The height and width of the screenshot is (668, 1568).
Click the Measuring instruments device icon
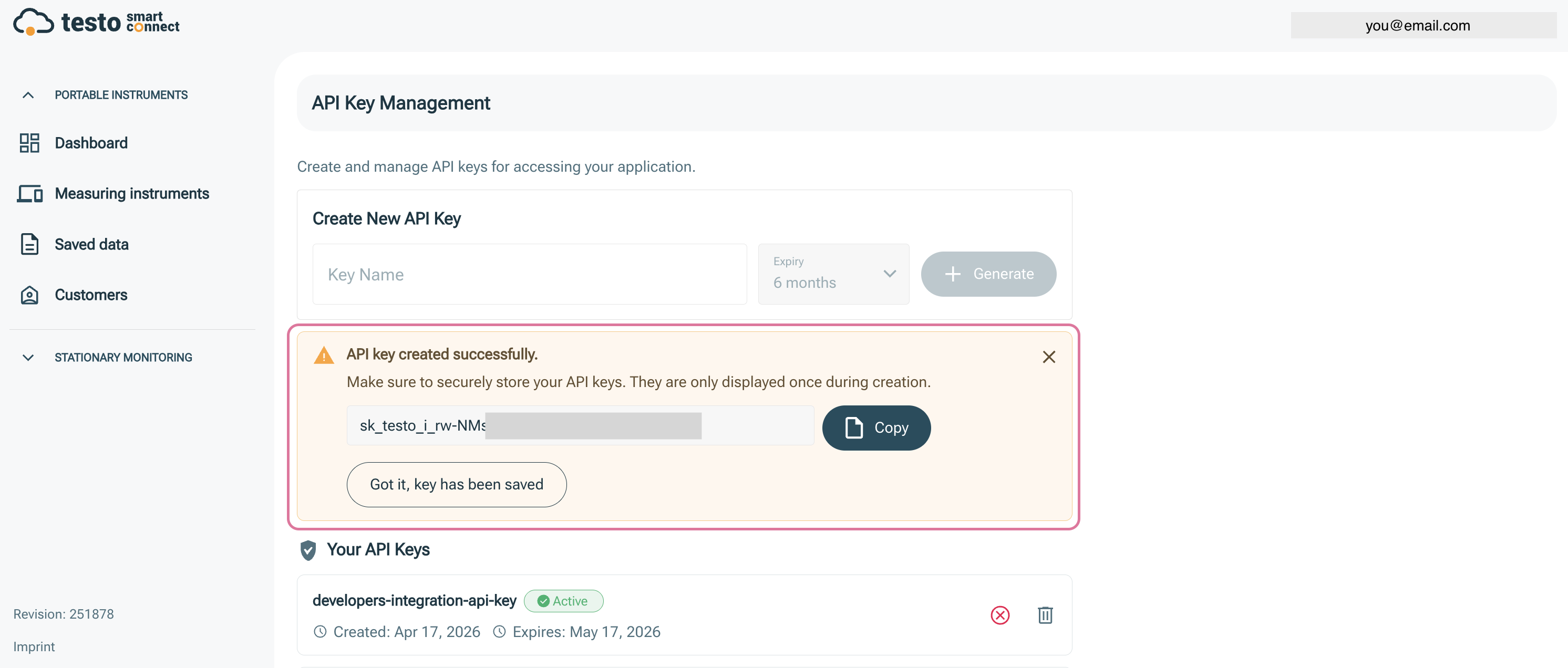coord(28,193)
